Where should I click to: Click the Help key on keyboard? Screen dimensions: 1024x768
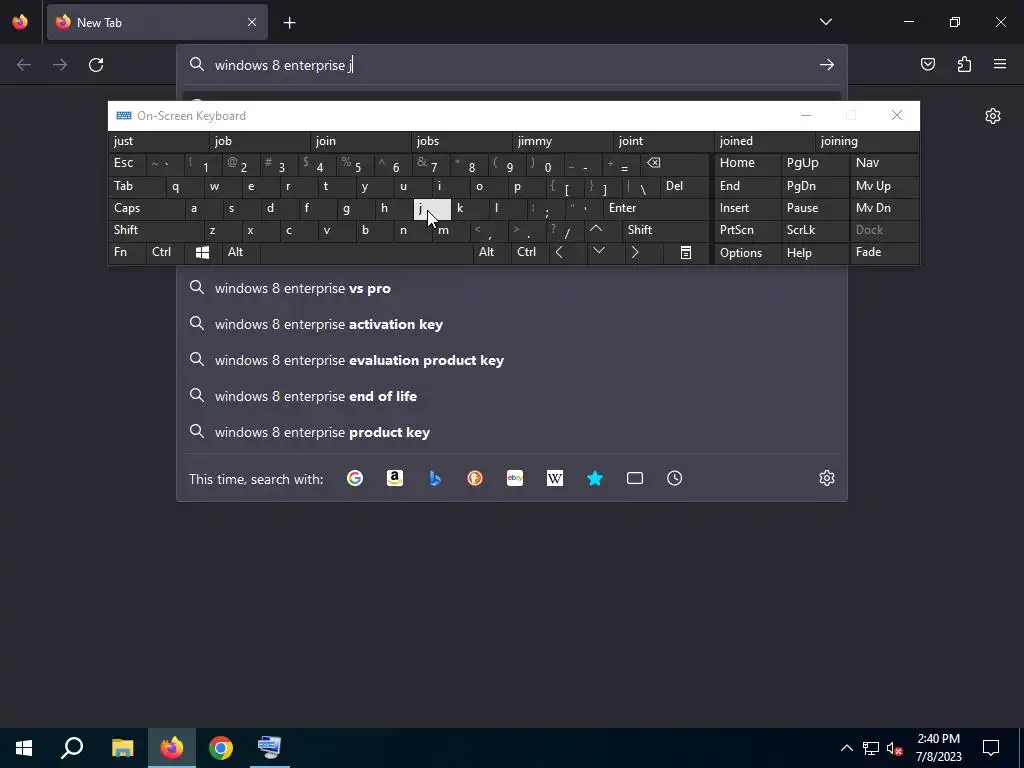pos(815,253)
